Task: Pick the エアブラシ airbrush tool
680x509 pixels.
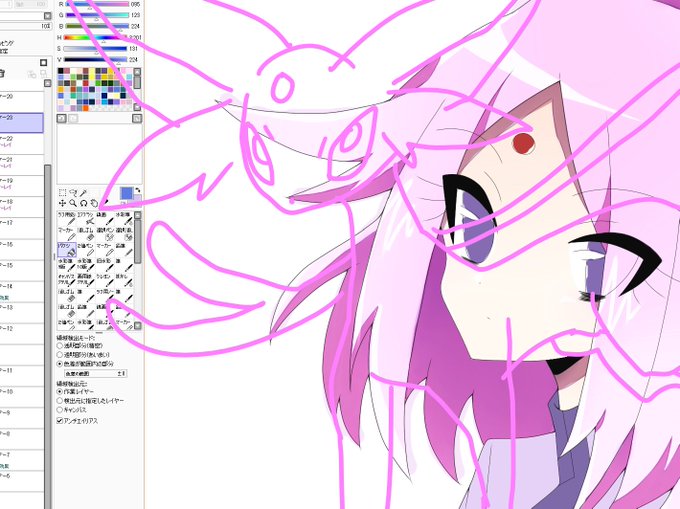Action: tap(86, 219)
